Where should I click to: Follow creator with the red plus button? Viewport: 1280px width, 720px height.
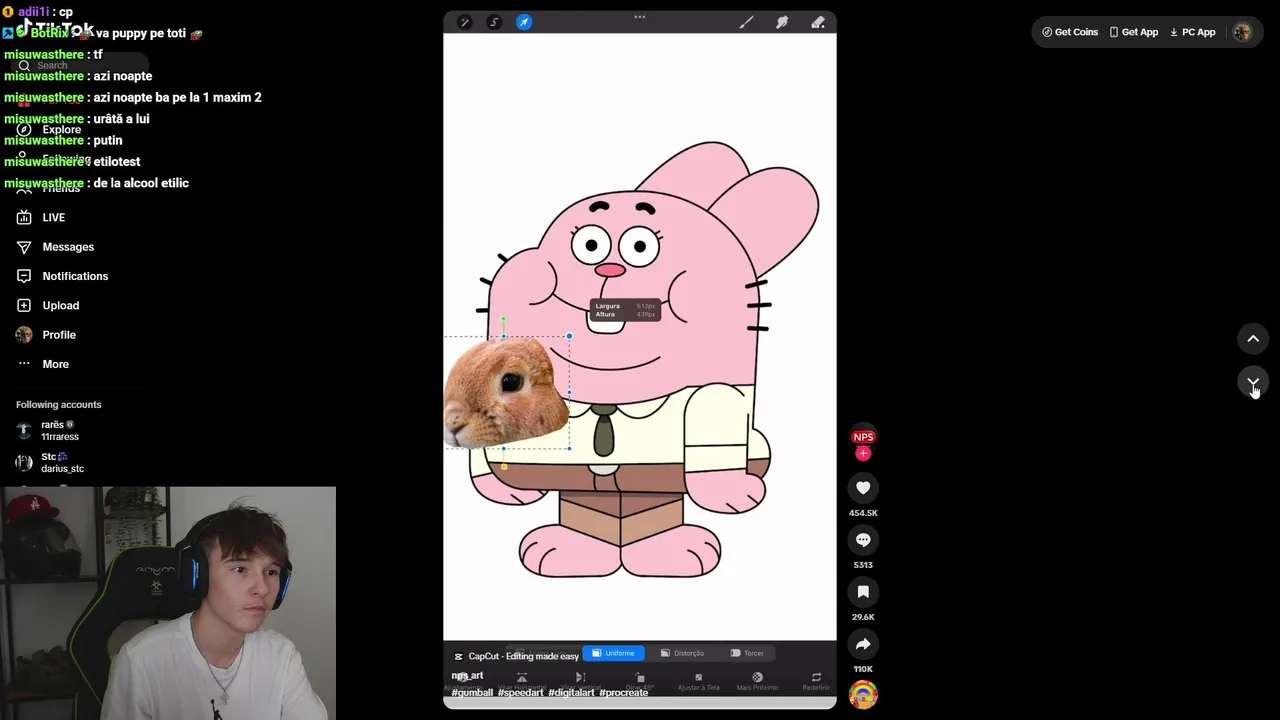point(863,454)
